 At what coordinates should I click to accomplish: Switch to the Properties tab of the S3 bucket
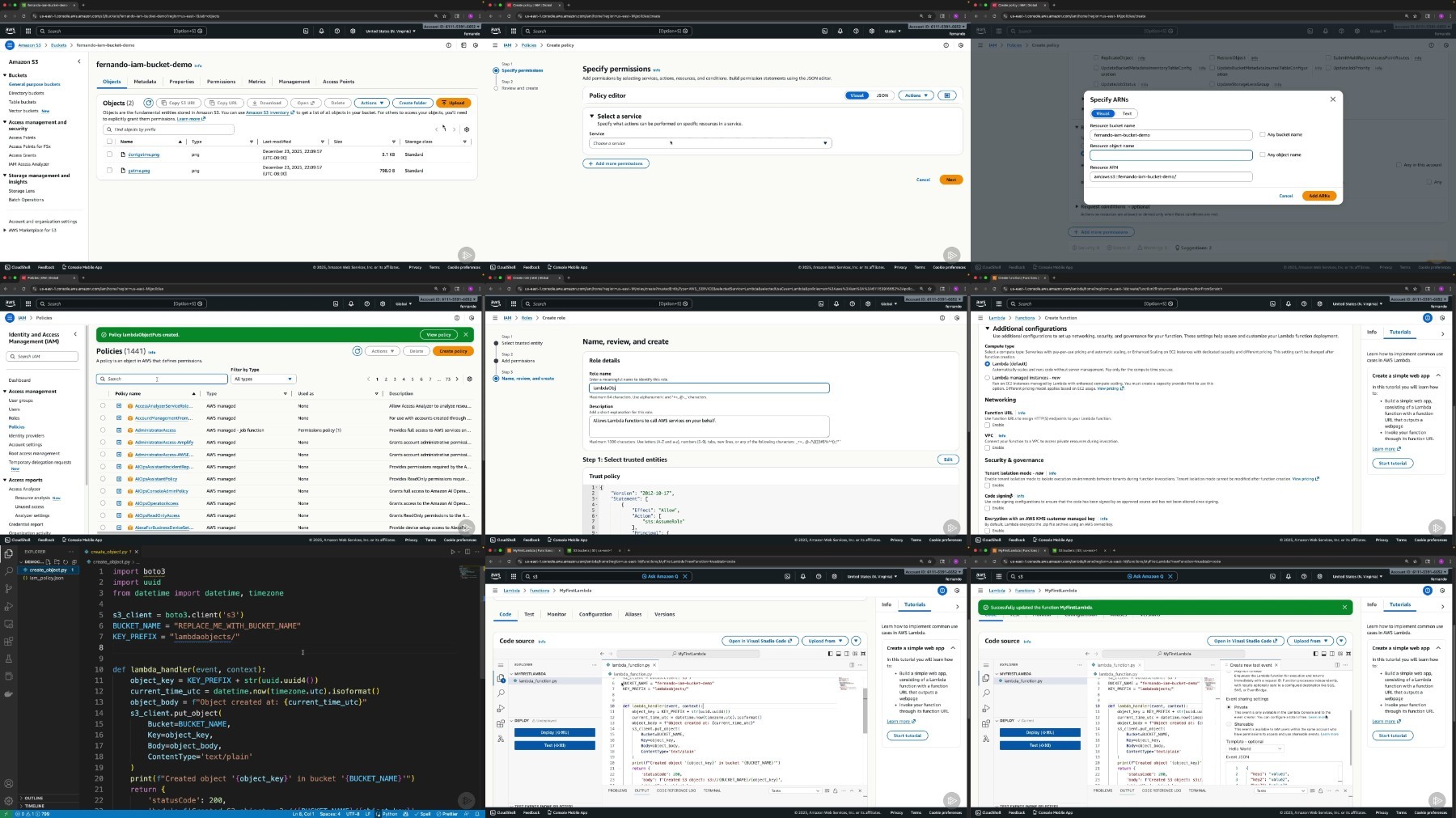pos(182,82)
